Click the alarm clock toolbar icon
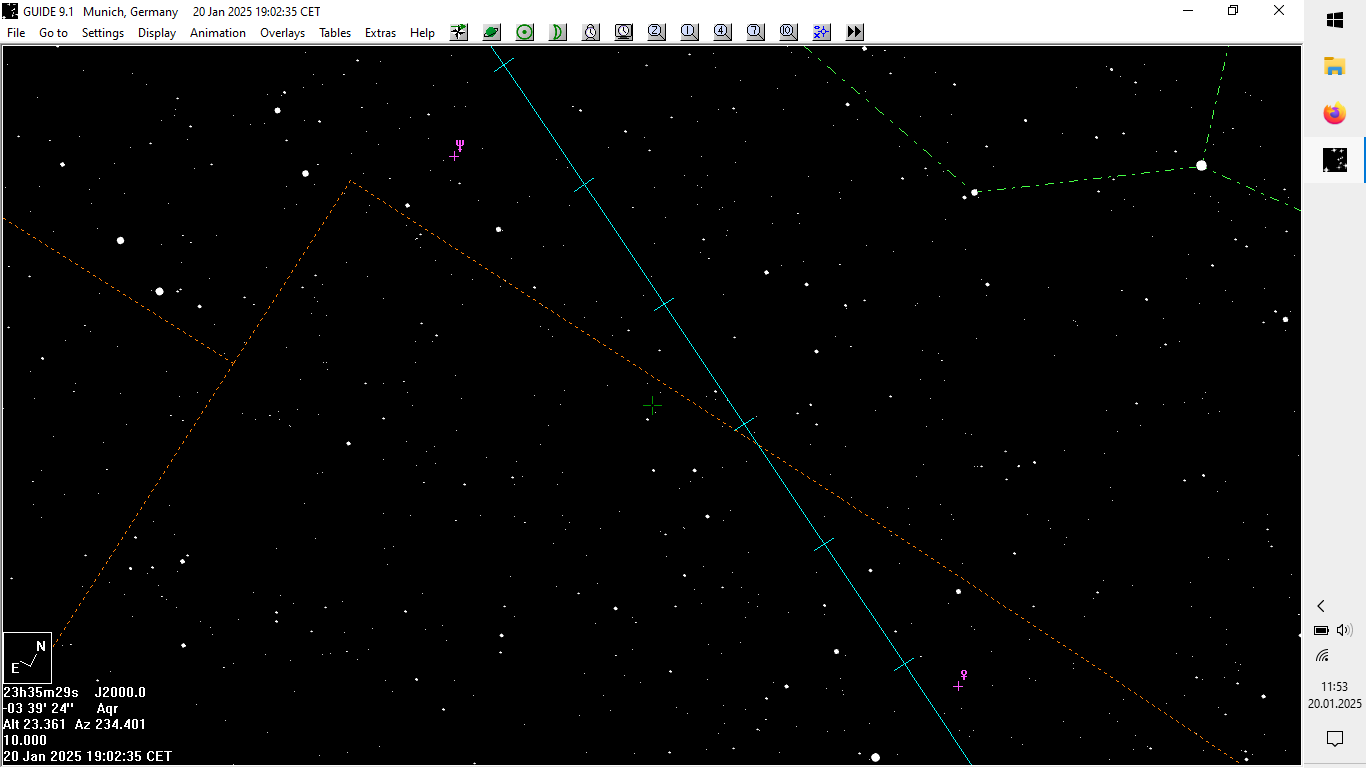This screenshot has width=1366, height=768. point(591,32)
